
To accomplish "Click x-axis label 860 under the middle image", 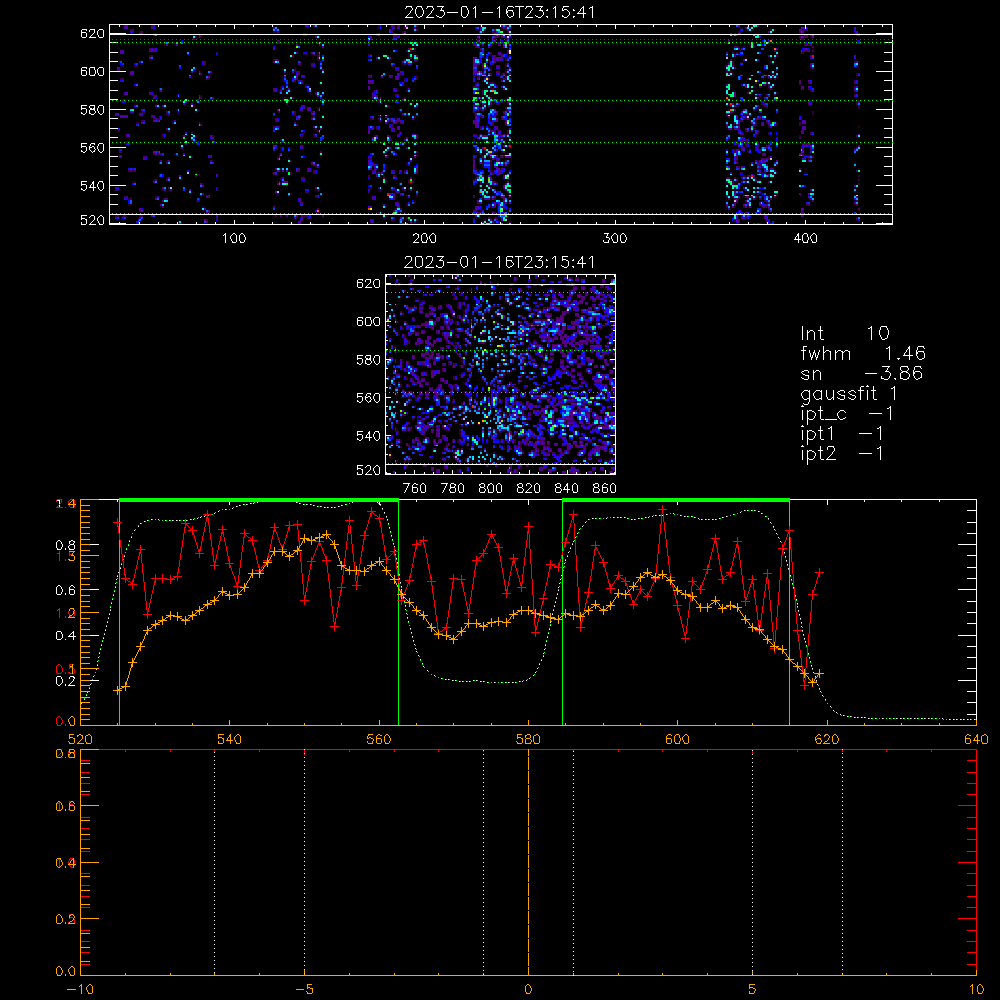I will pos(605,489).
